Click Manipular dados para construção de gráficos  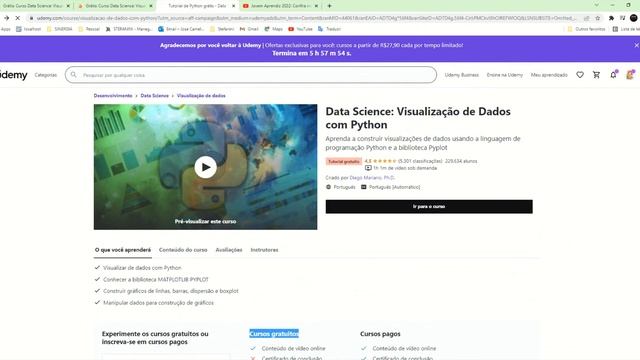[158, 303]
